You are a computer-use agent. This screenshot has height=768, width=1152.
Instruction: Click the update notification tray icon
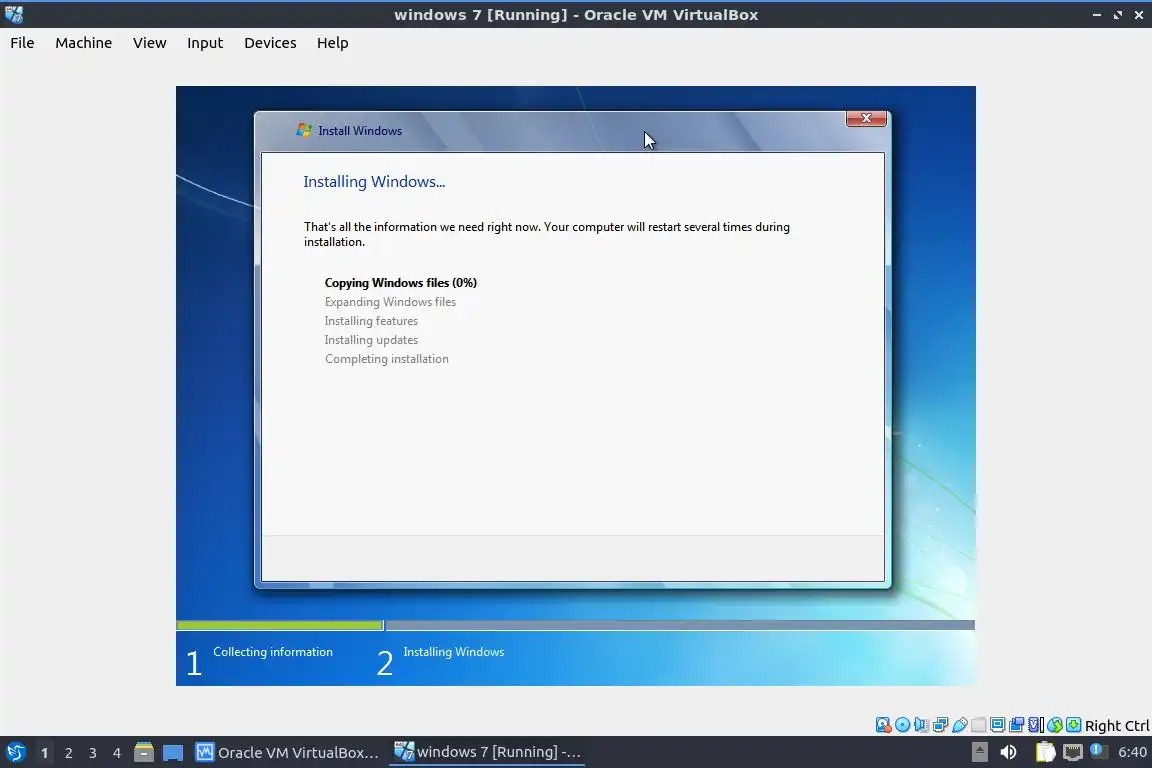point(1099,751)
